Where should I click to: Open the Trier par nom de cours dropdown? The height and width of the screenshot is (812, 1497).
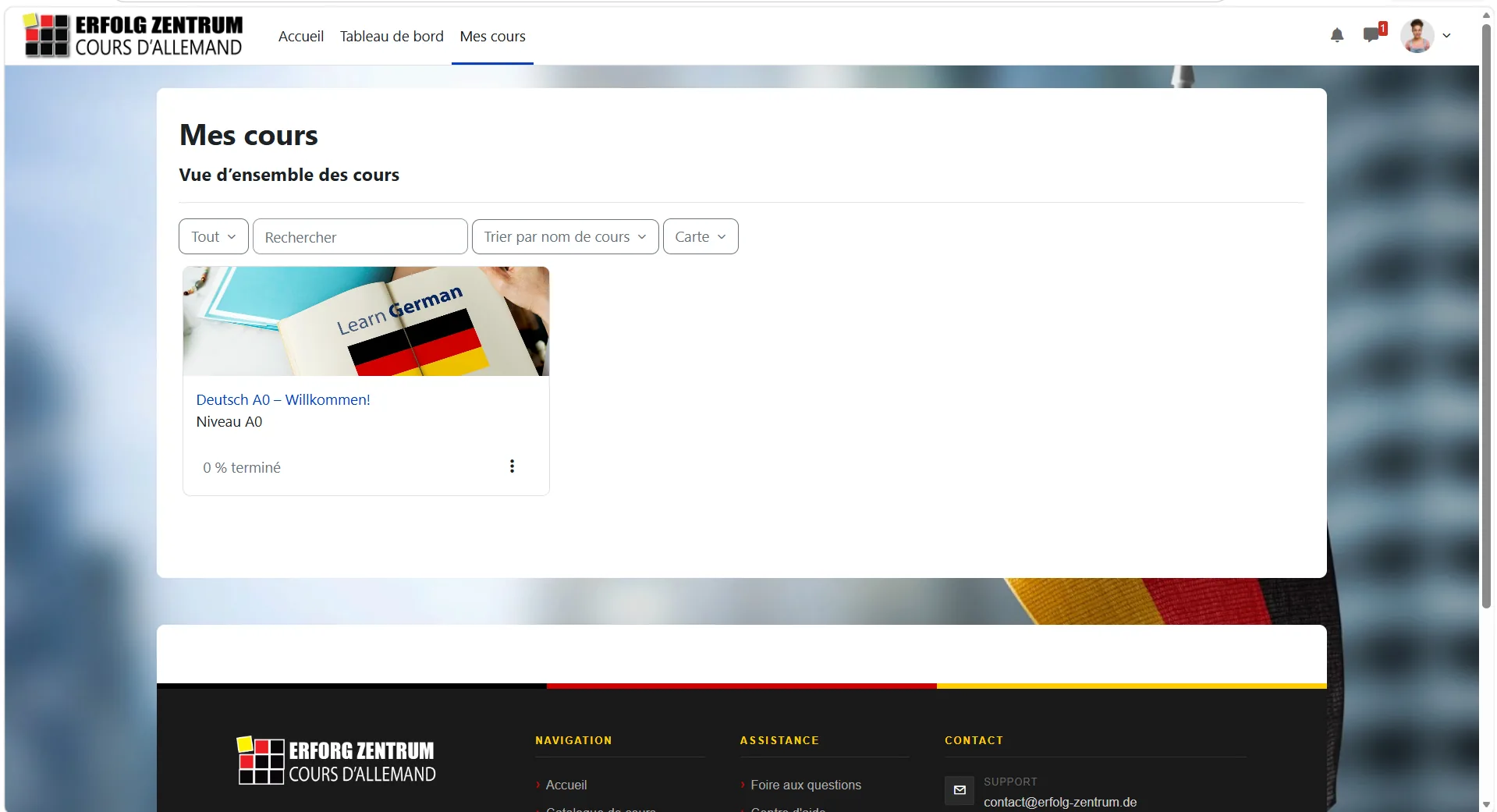565,236
